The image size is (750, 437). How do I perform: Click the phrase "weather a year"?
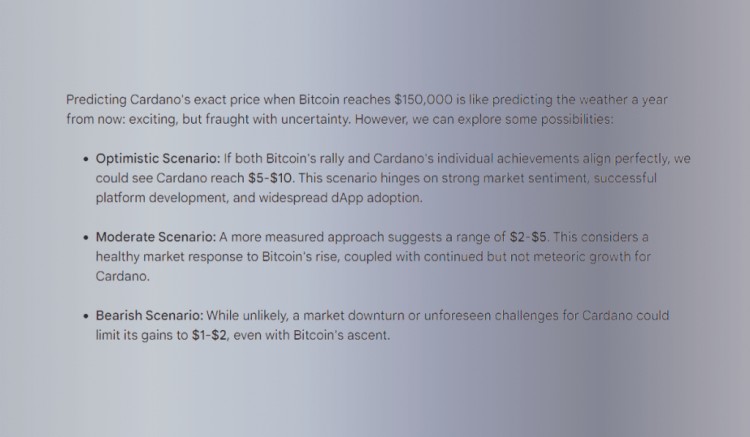point(623,100)
